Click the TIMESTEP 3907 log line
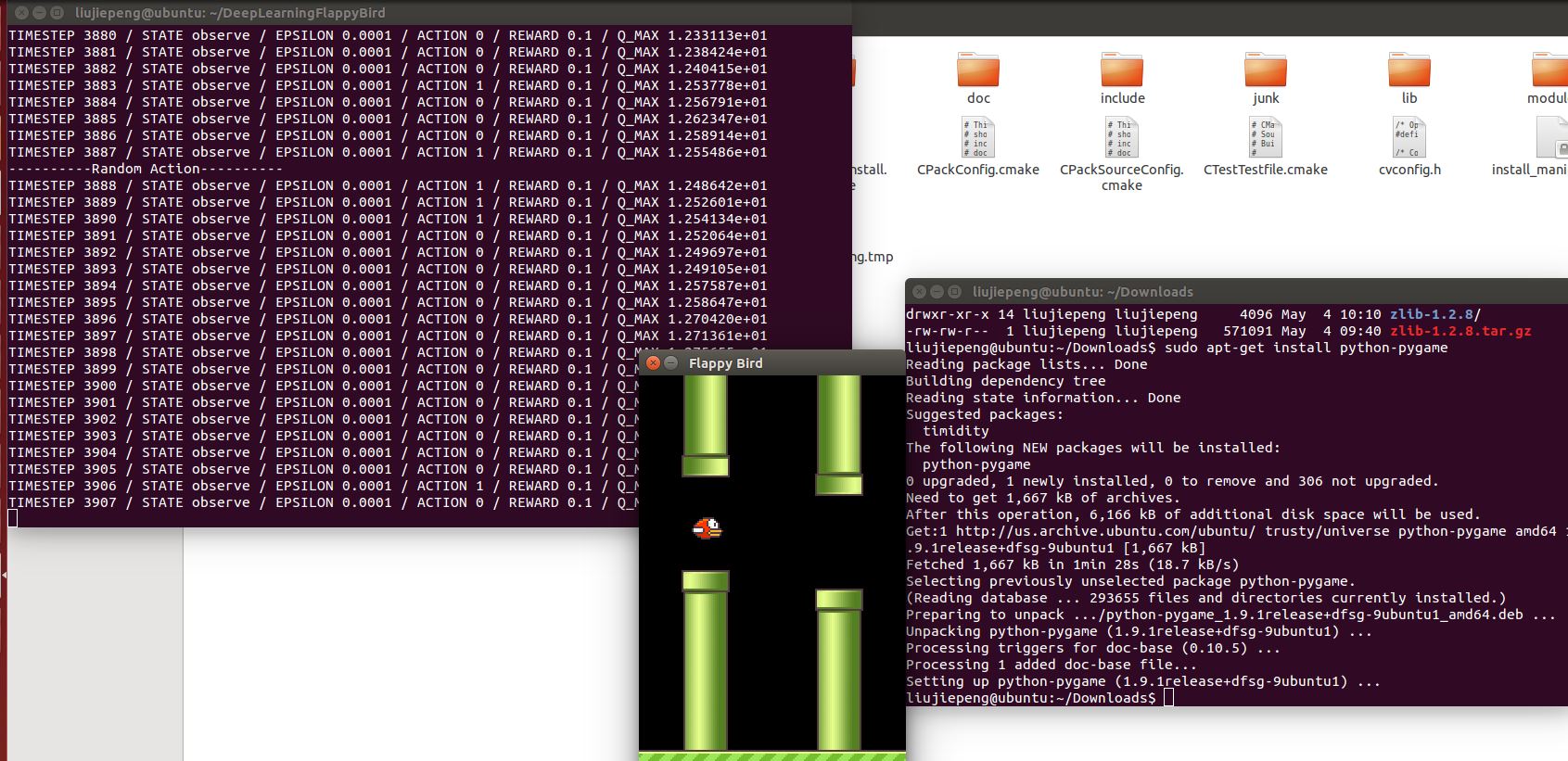1568x761 pixels. (x=324, y=502)
